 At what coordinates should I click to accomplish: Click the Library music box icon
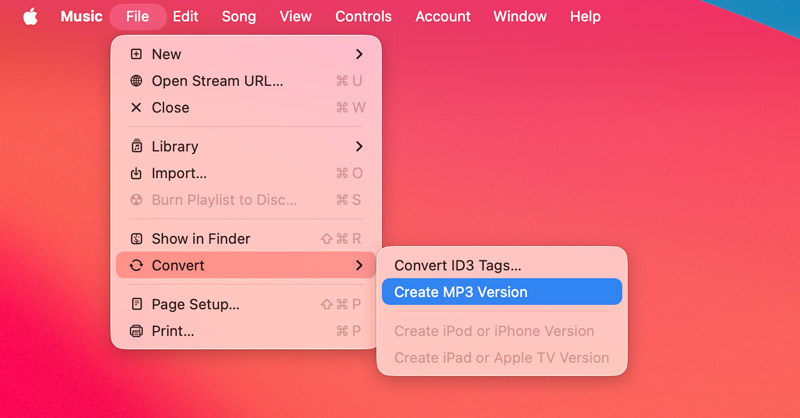(136, 146)
